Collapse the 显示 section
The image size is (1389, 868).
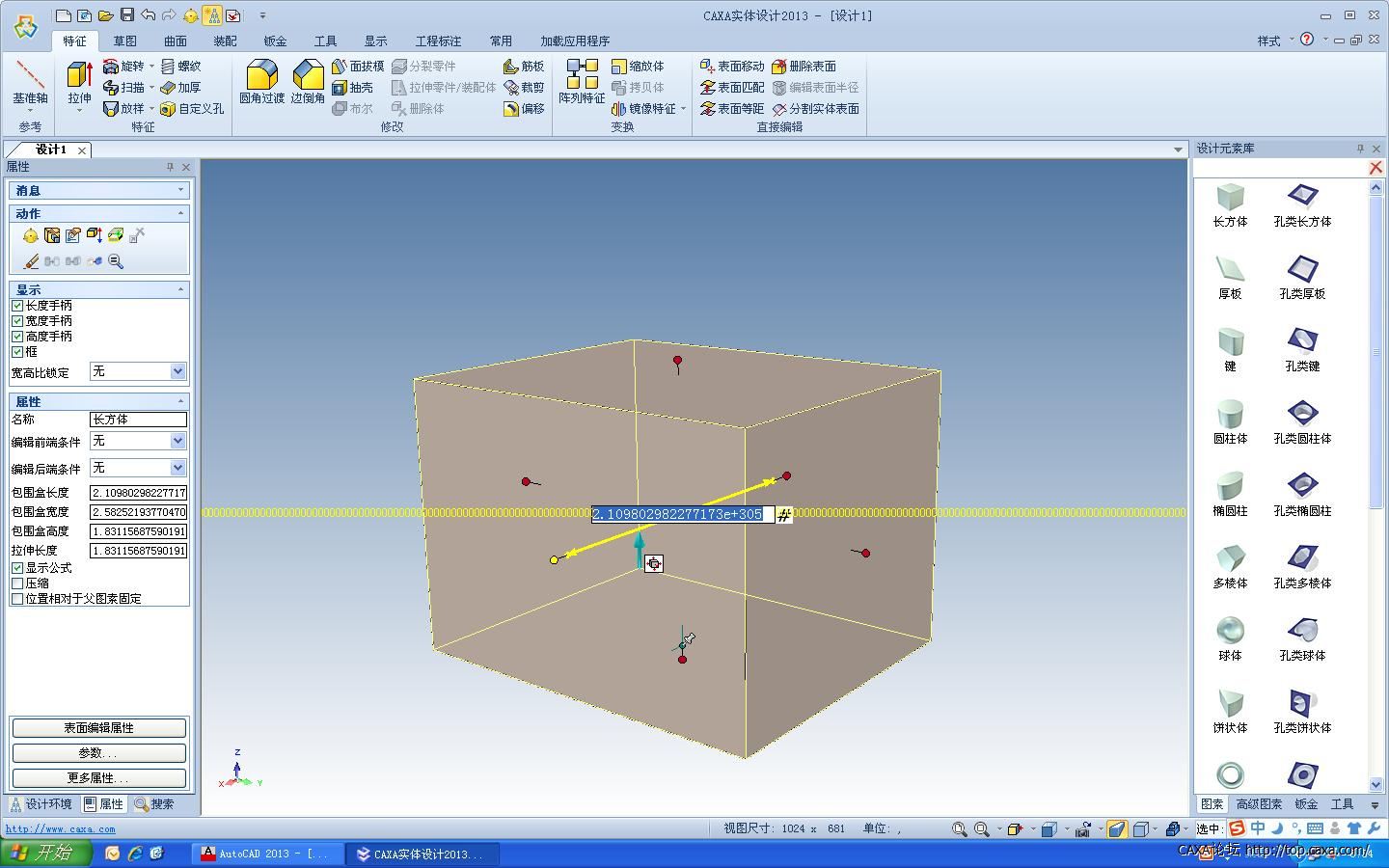pyautogui.click(x=180, y=289)
